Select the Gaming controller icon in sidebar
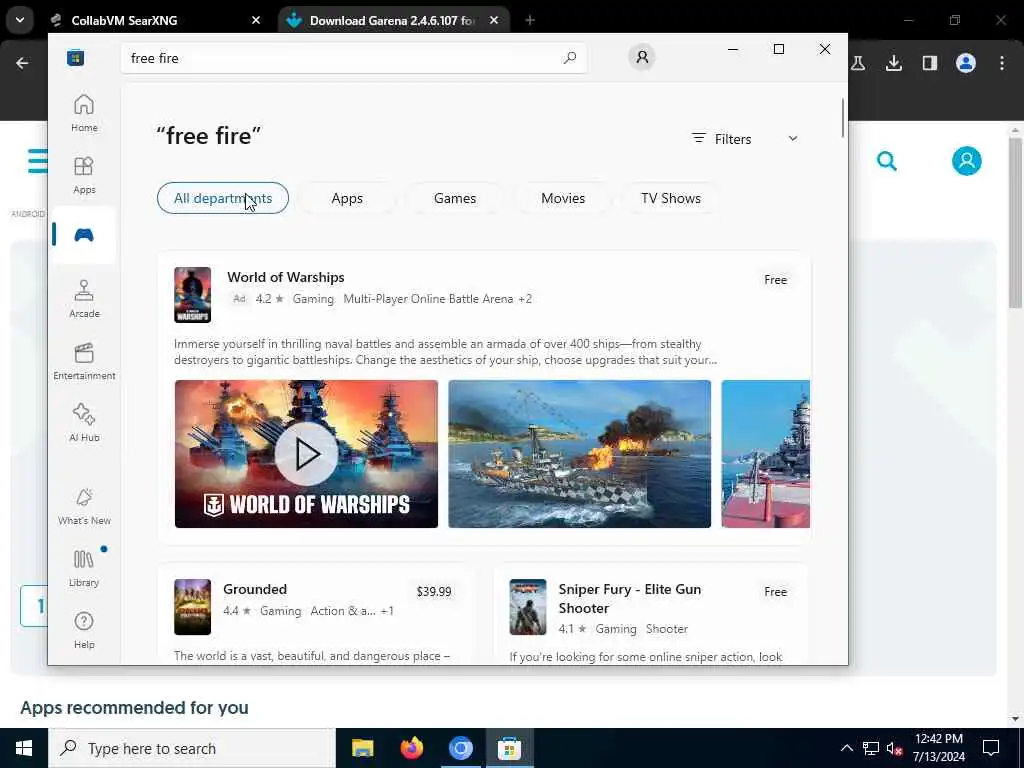The height and width of the screenshot is (768, 1024). 84,234
